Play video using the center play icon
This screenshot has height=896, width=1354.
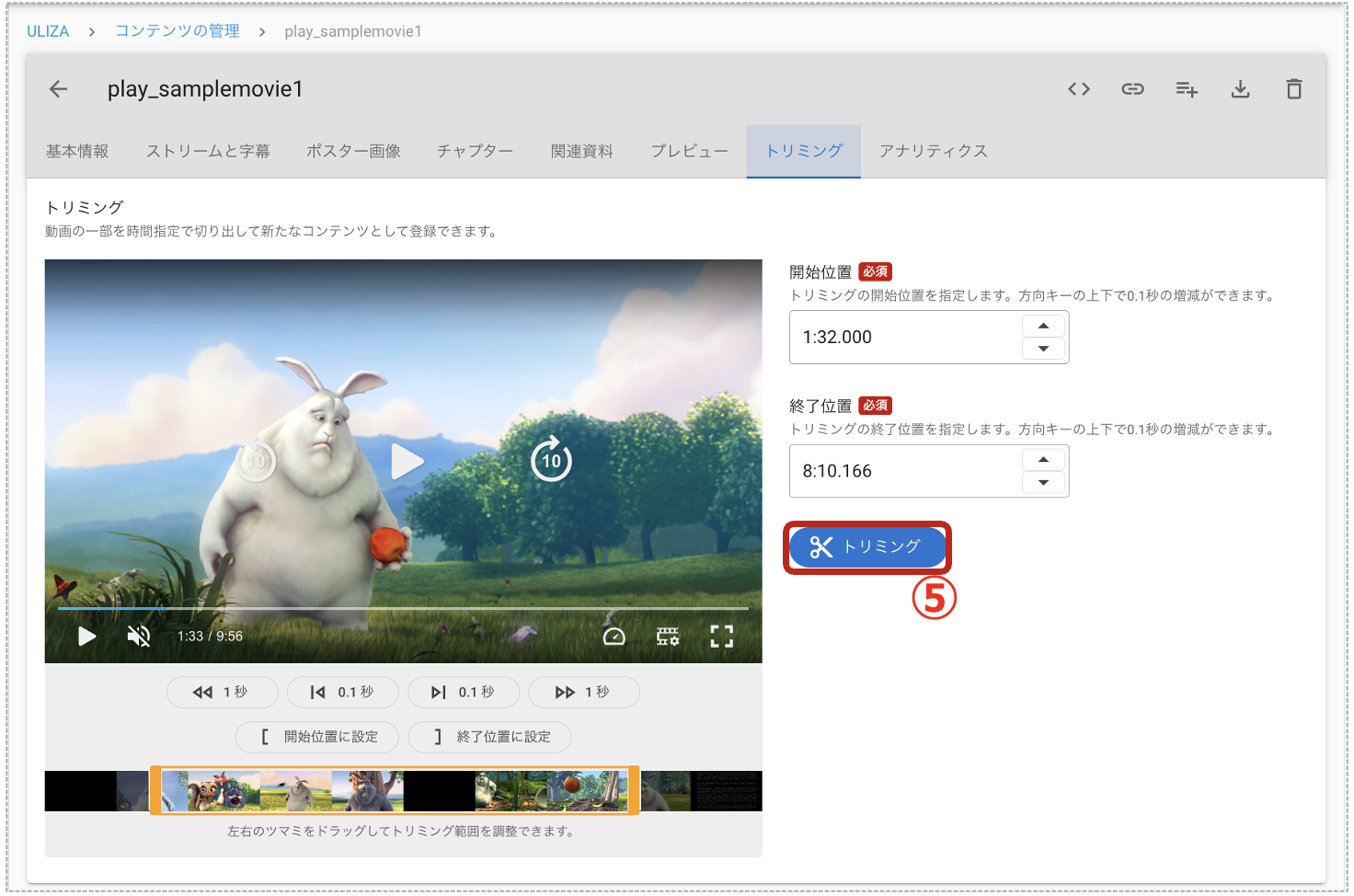pos(406,461)
